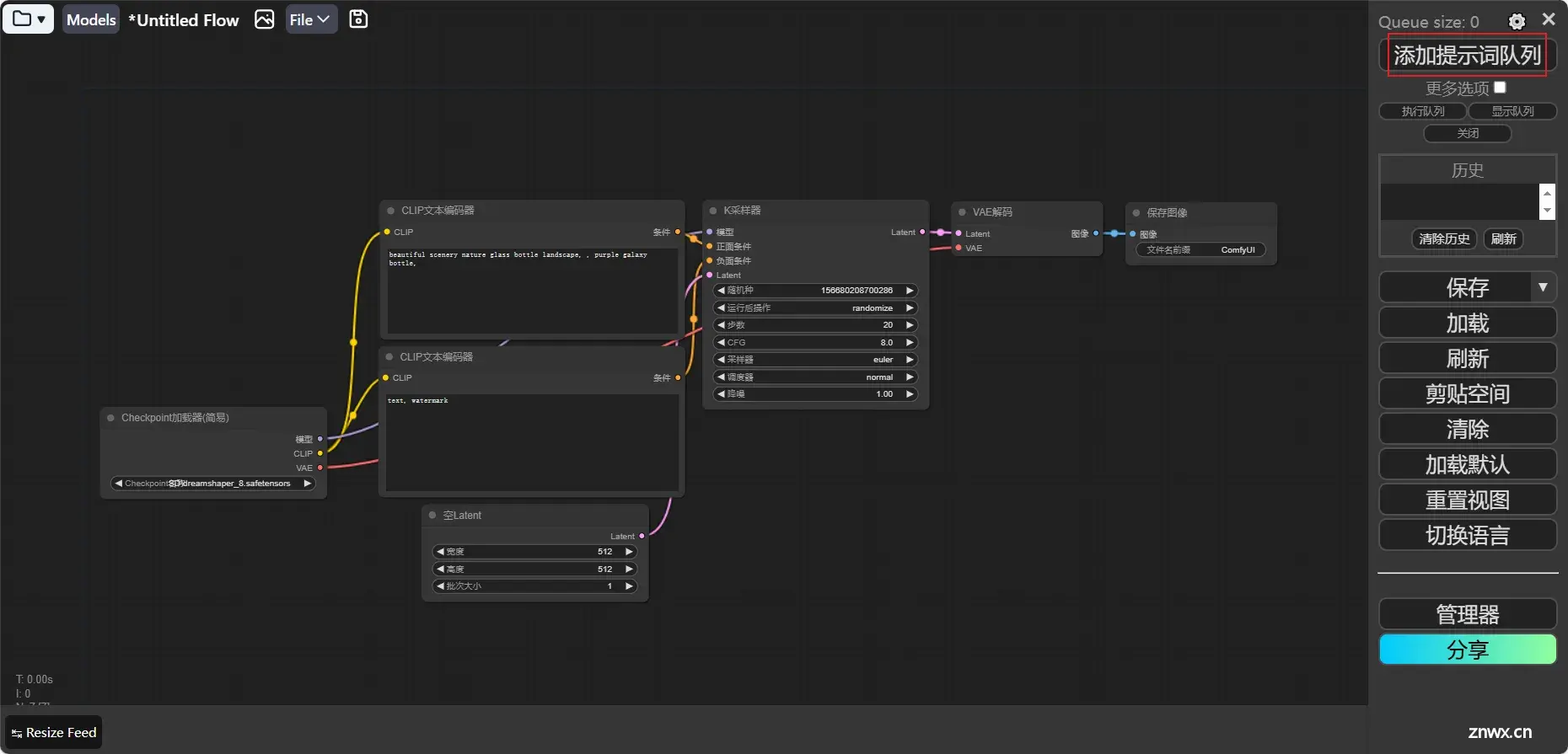The width and height of the screenshot is (1568, 754).
Task: Click the 加载 button
Action: coord(1468,323)
